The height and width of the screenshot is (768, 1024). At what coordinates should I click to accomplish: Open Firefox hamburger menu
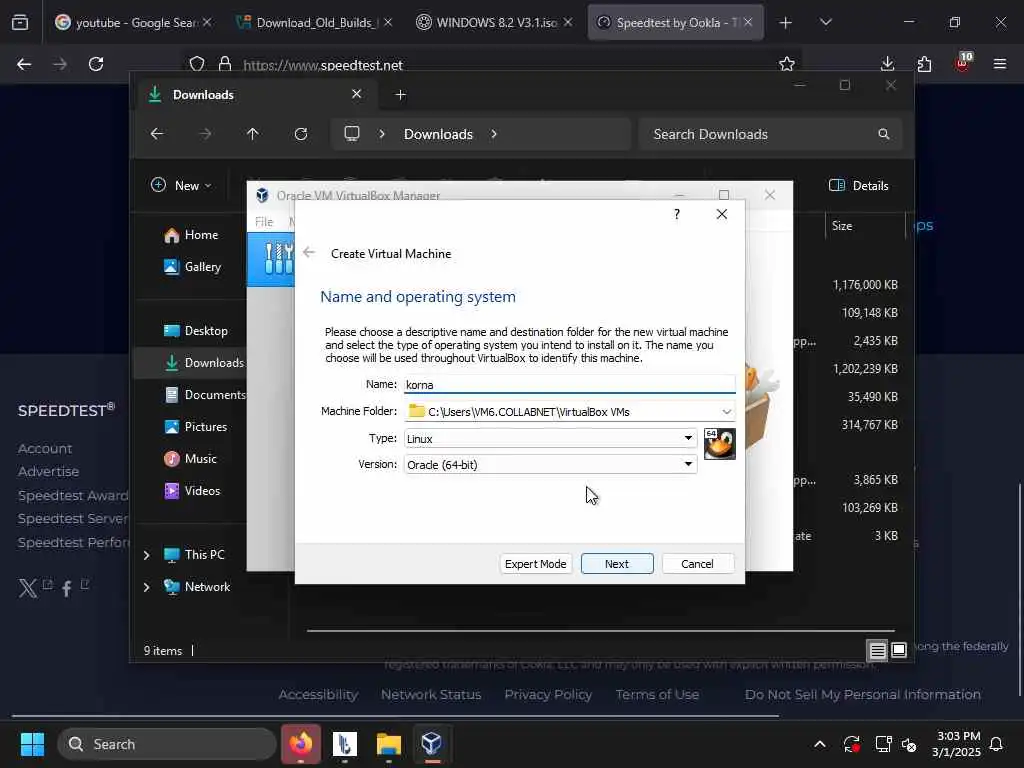pyautogui.click(x=999, y=64)
